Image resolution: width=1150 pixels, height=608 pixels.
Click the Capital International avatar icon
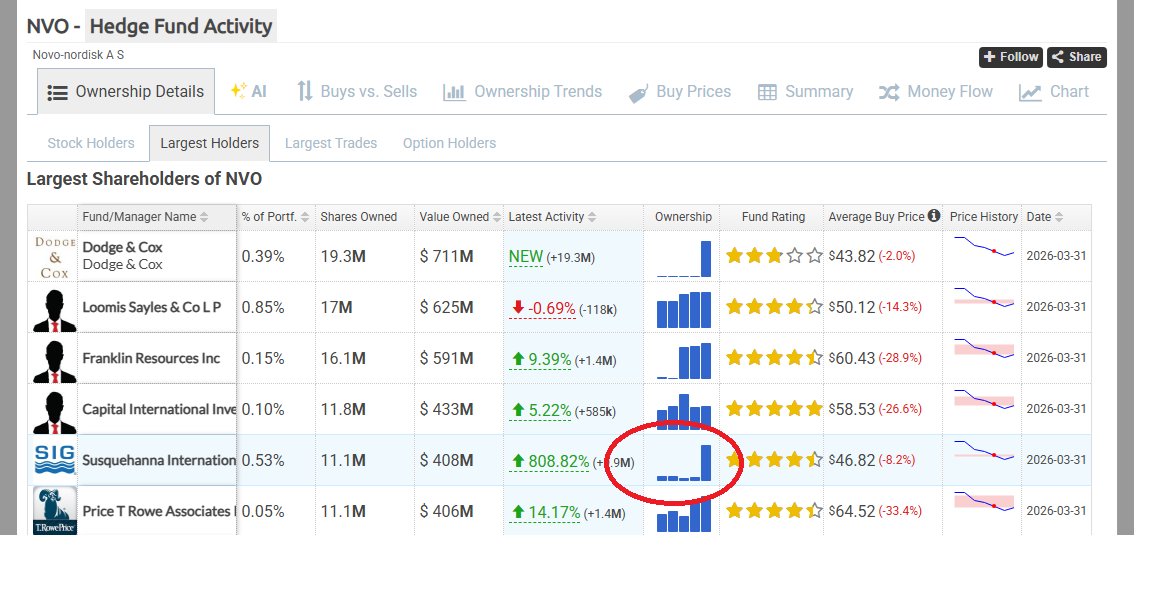[x=55, y=411]
